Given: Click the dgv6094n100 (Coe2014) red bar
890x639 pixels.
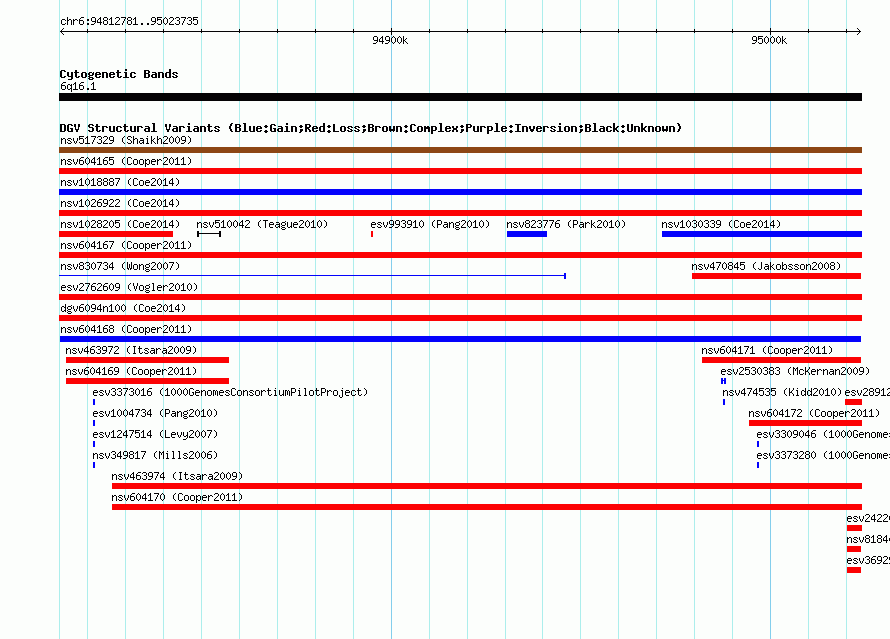Looking at the screenshot, I should (x=460, y=318).
